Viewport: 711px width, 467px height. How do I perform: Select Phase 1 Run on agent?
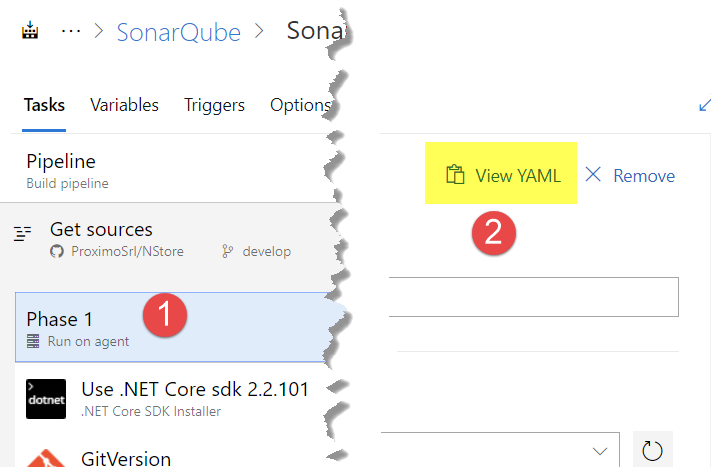tap(172, 327)
